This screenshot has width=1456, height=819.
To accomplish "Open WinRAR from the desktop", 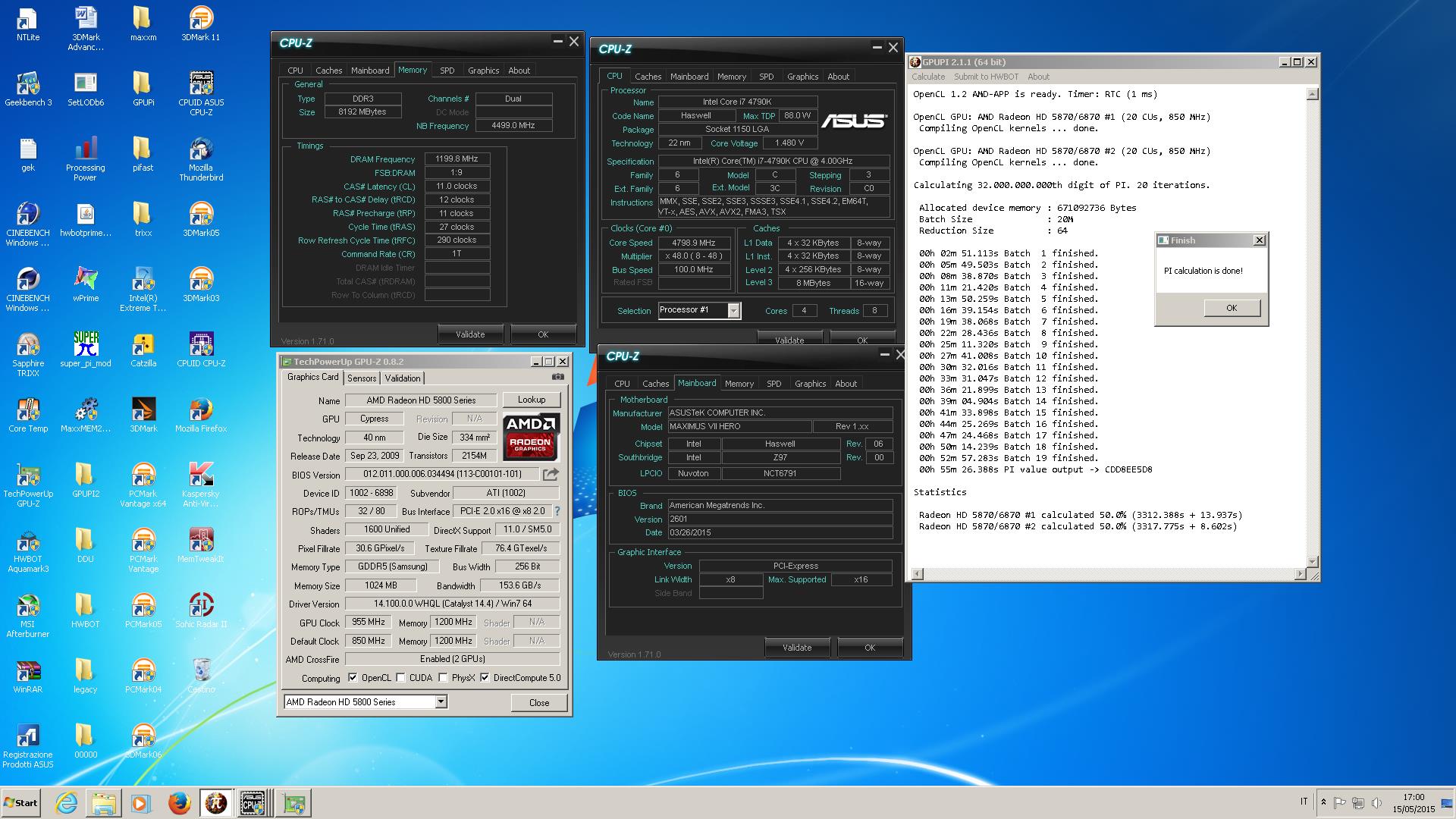I will [x=28, y=676].
